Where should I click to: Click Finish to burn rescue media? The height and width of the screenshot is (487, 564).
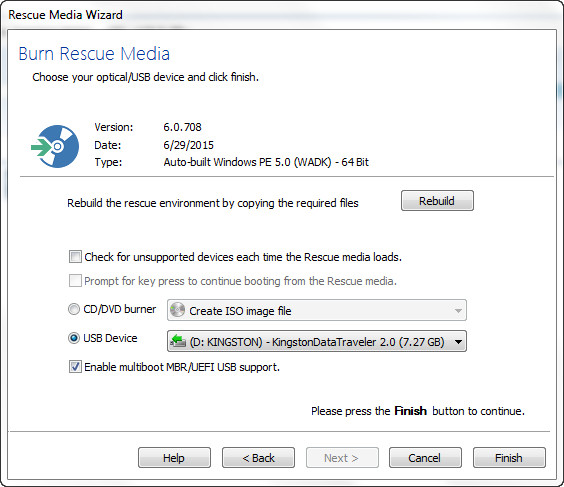(x=509, y=458)
